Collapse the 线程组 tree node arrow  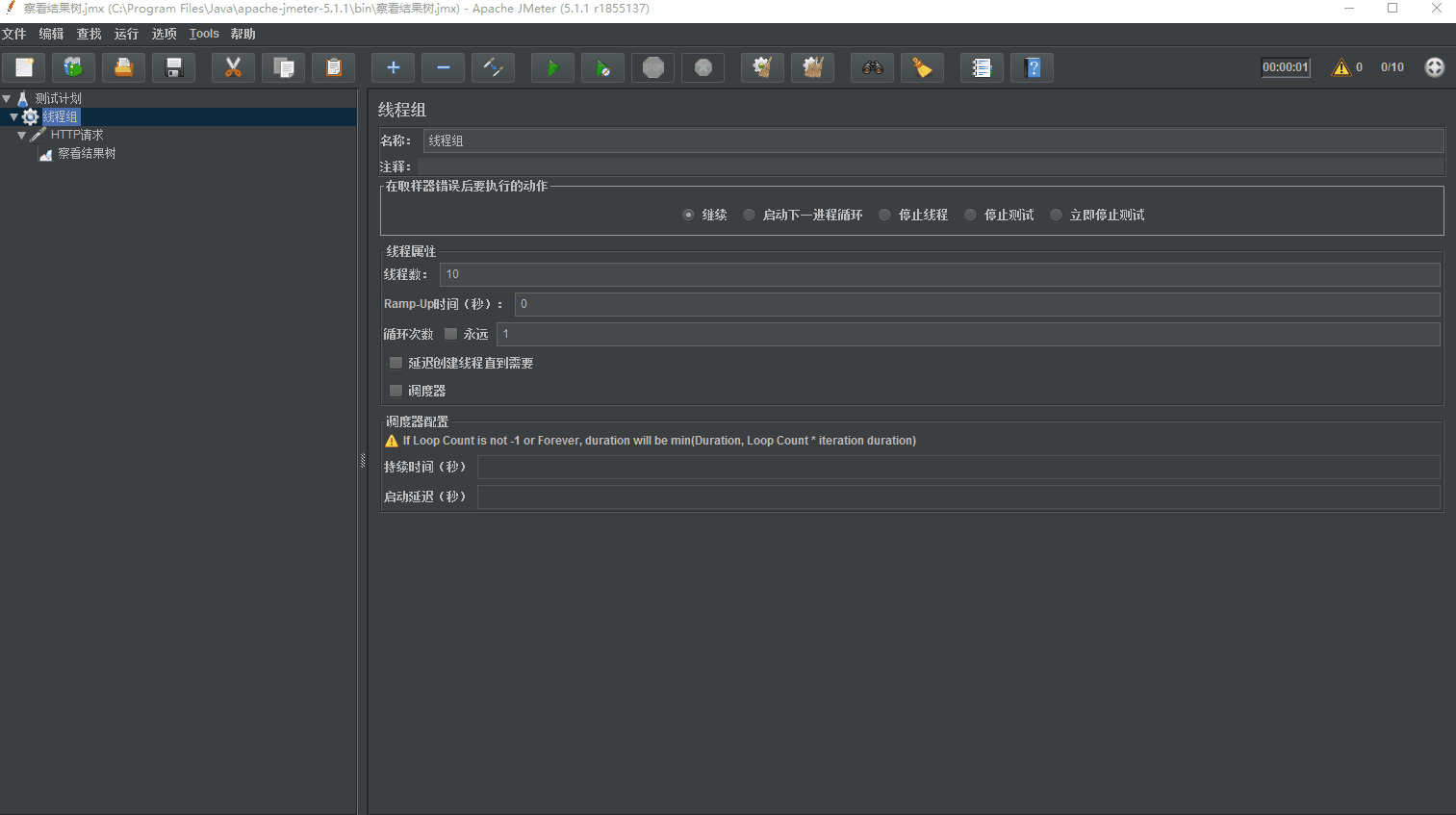[x=13, y=116]
